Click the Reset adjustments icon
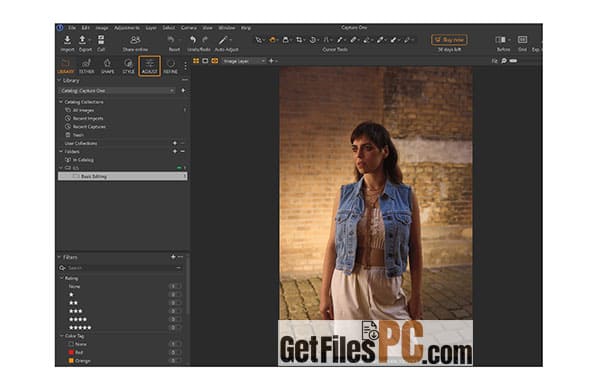This screenshot has width=600, height=390. tap(171, 40)
